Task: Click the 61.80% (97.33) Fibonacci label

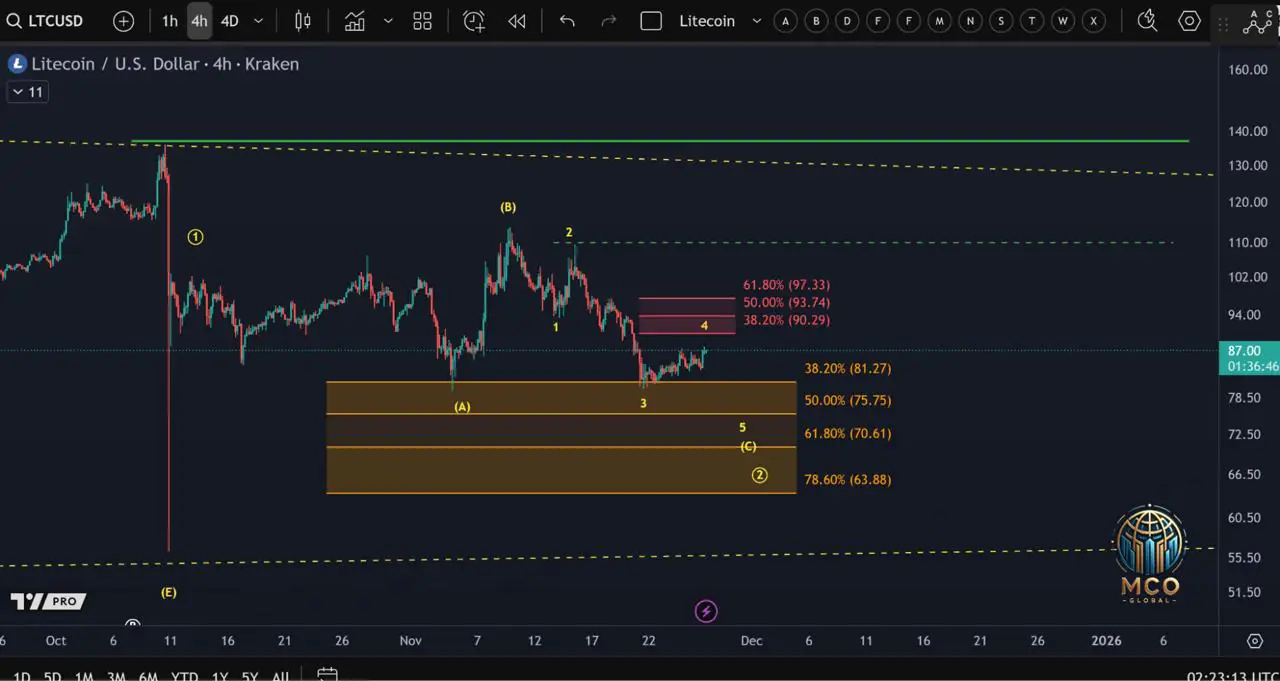Action: click(x=786, y=285)
